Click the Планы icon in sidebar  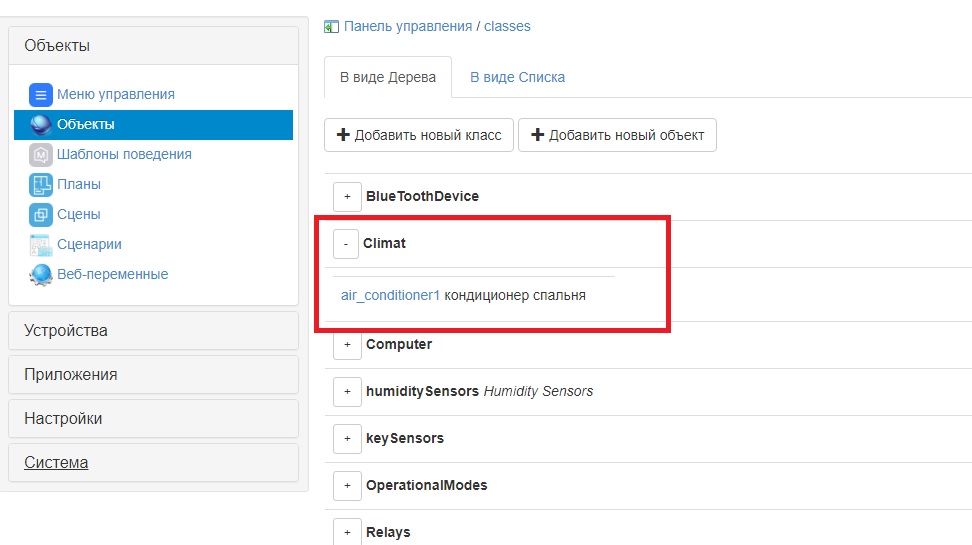click(40, 185)
